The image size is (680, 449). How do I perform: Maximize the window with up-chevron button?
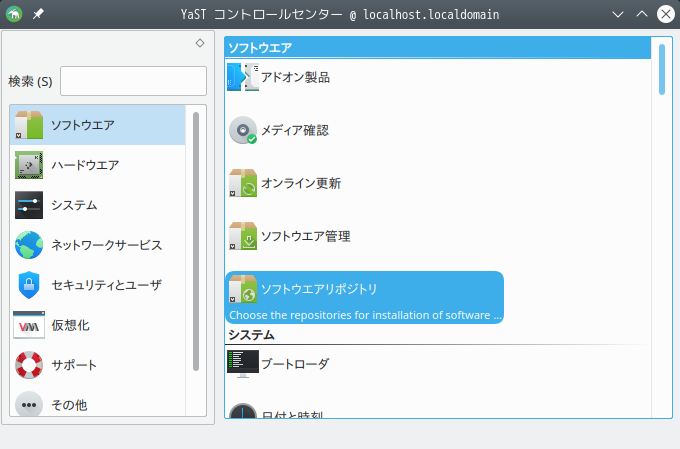click(x=642, y=14)
